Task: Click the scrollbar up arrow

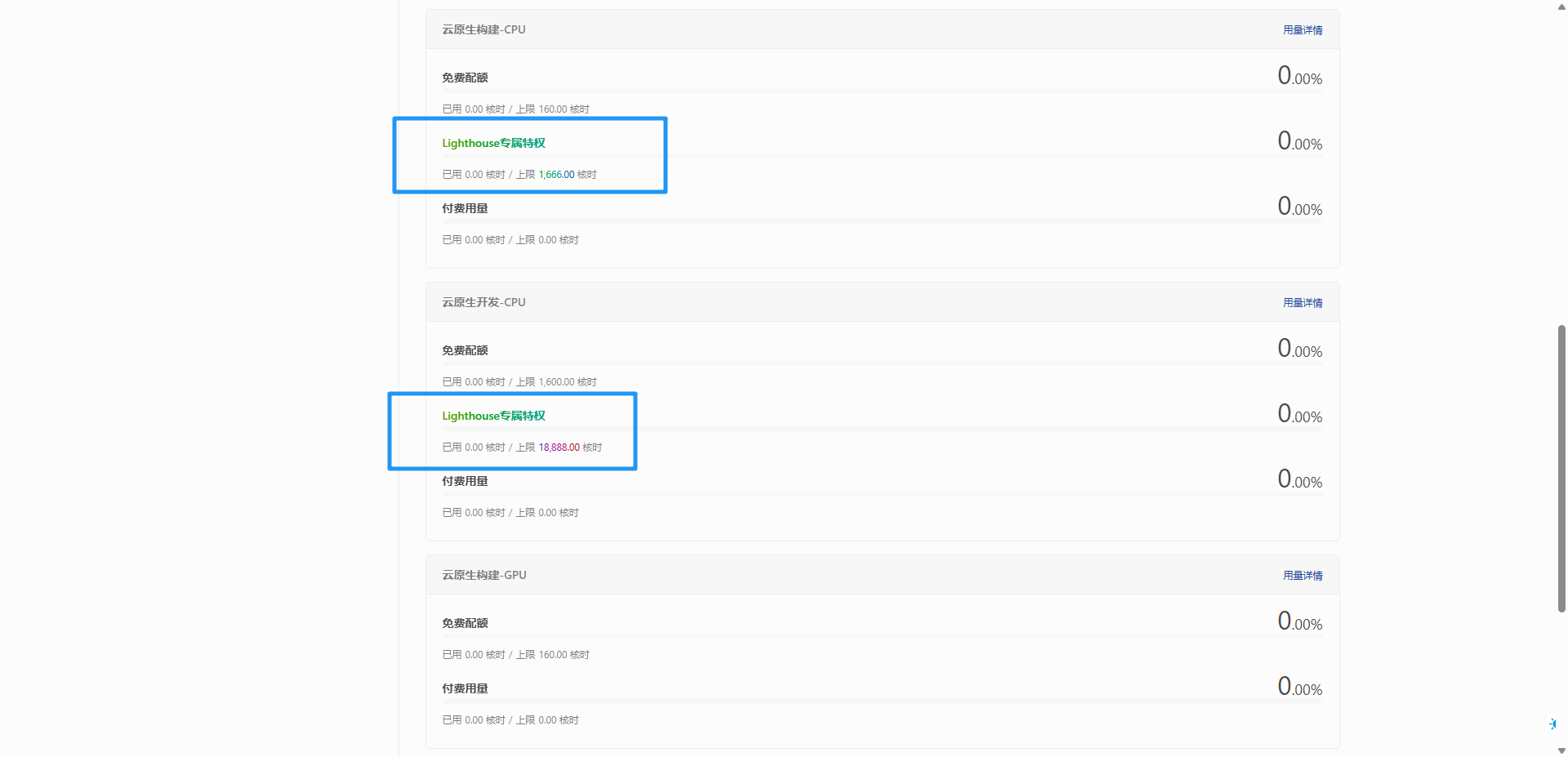Action: [1561, 7]
